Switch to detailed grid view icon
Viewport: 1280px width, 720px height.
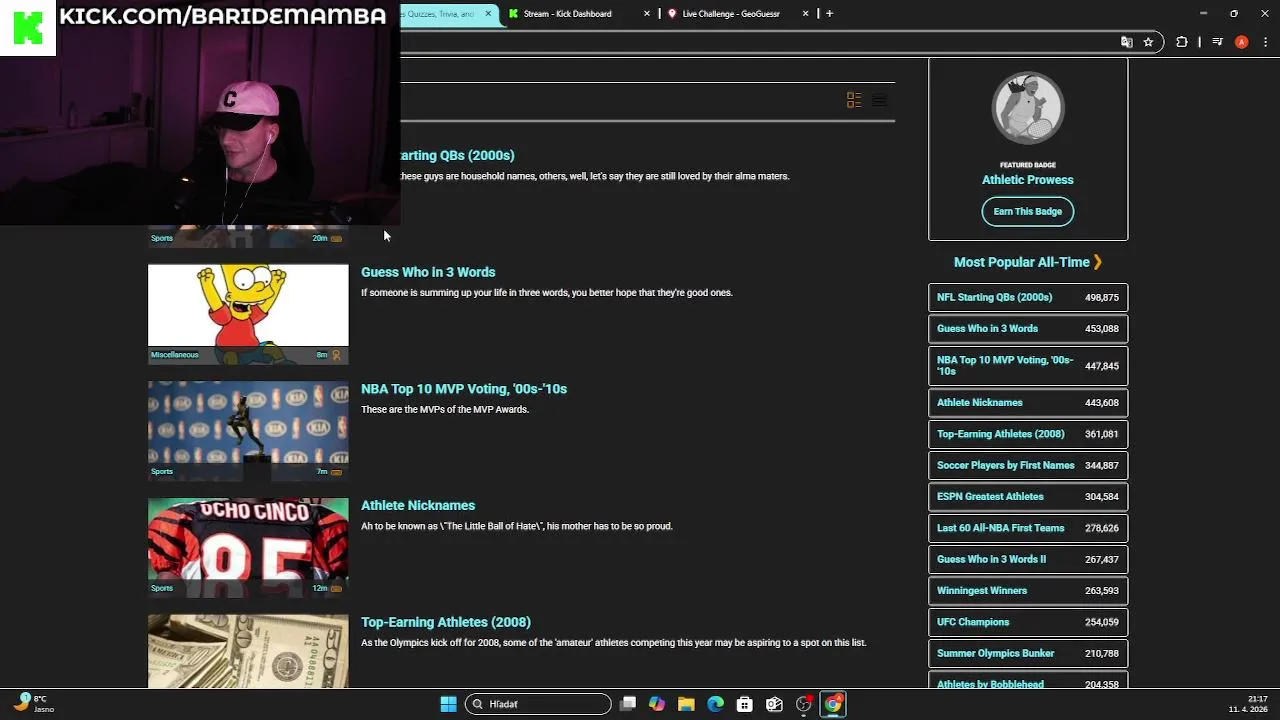pos(854,100)
